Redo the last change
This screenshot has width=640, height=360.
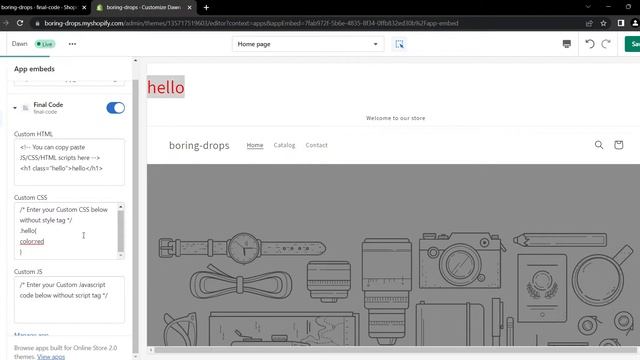(606, 44)
